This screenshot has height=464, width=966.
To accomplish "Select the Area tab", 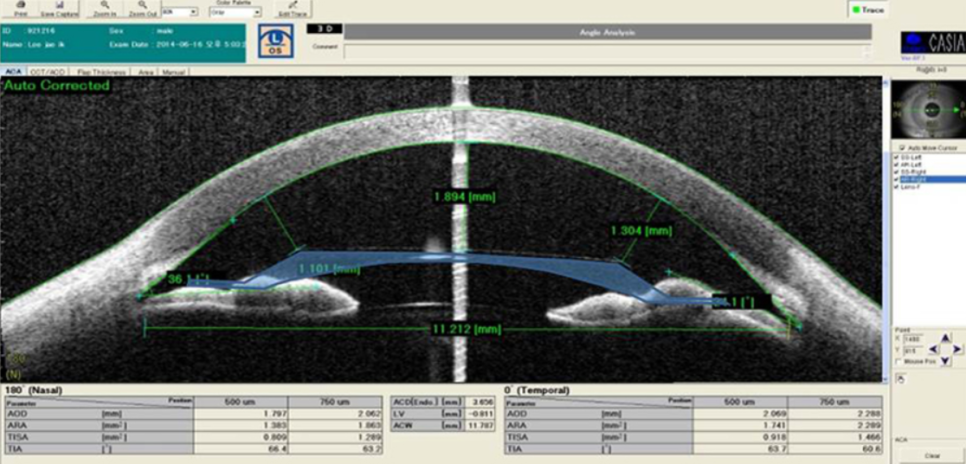I will click(146, 72).
